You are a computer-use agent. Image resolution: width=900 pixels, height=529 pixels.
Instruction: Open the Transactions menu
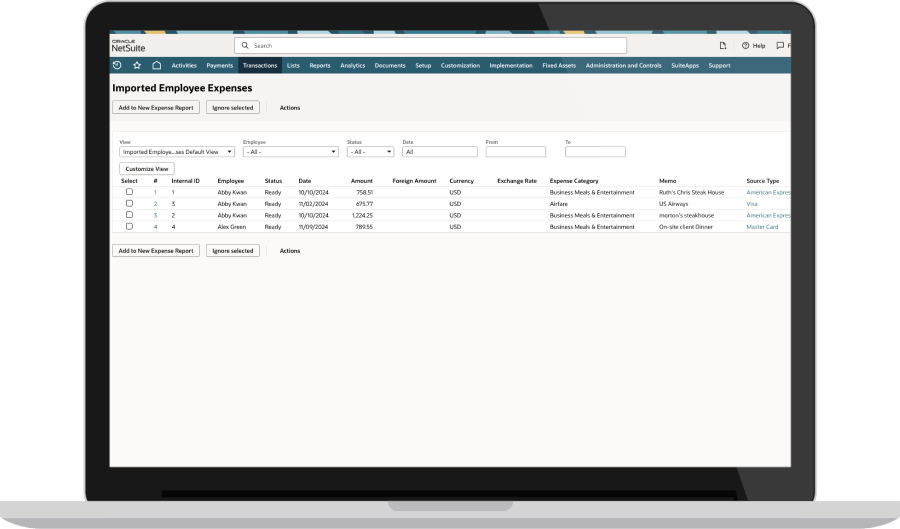pos(260,66)
